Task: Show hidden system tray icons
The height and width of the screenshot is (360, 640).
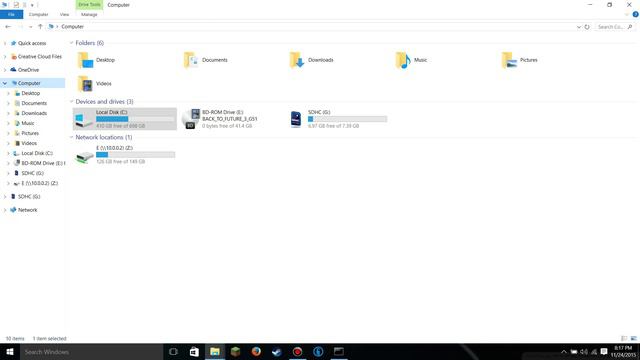Action: (564, 352)
